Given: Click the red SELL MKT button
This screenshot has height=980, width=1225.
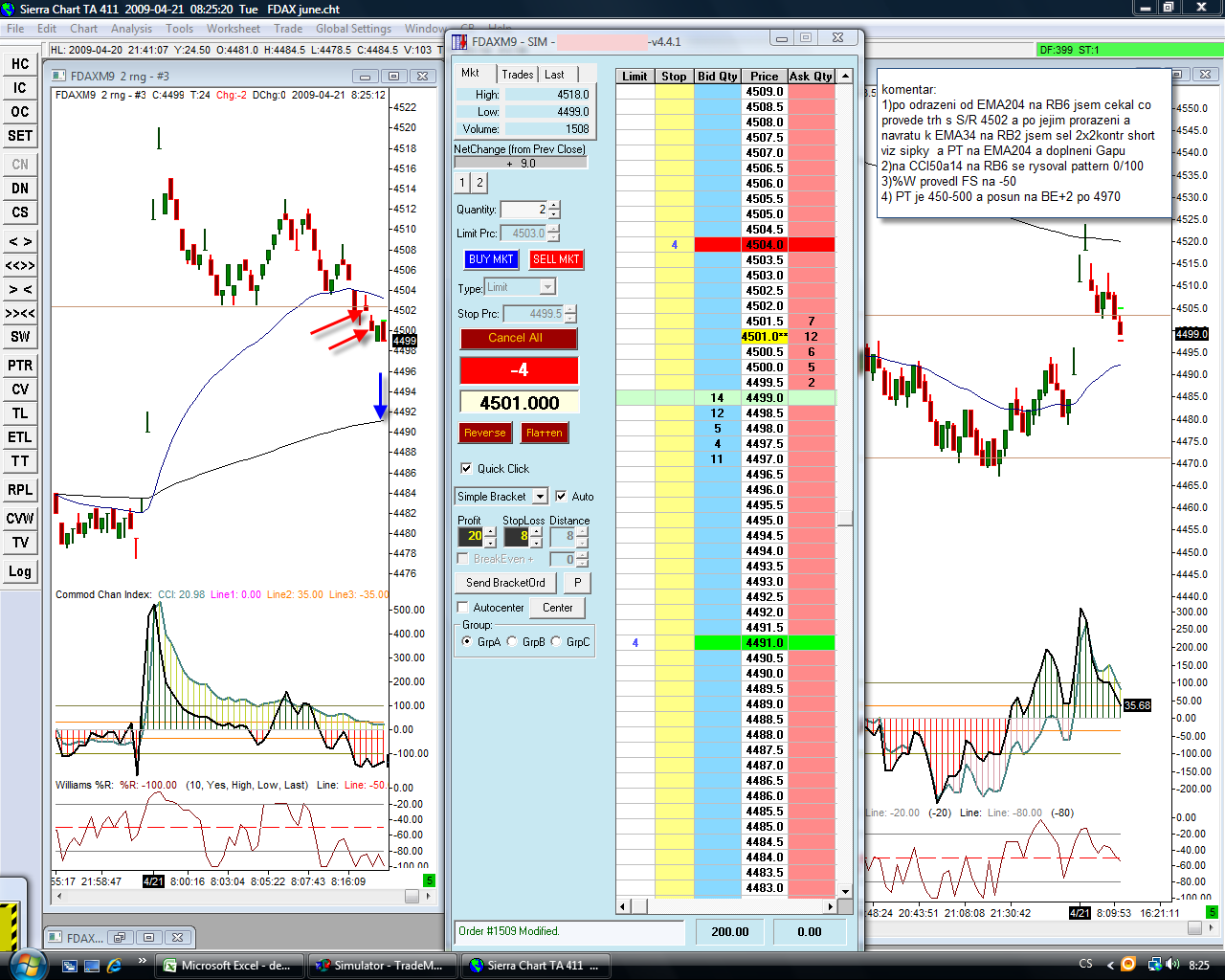Looking at the screenshot, I should coord(556,259).
